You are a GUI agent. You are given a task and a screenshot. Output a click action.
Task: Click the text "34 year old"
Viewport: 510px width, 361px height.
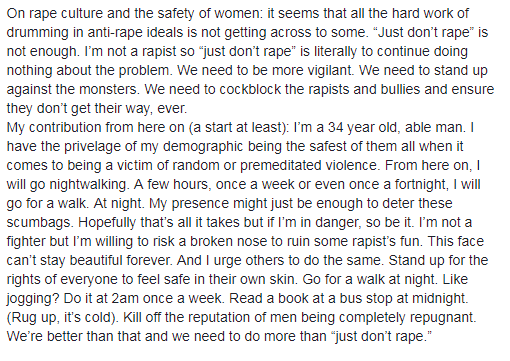click(363, 127)
